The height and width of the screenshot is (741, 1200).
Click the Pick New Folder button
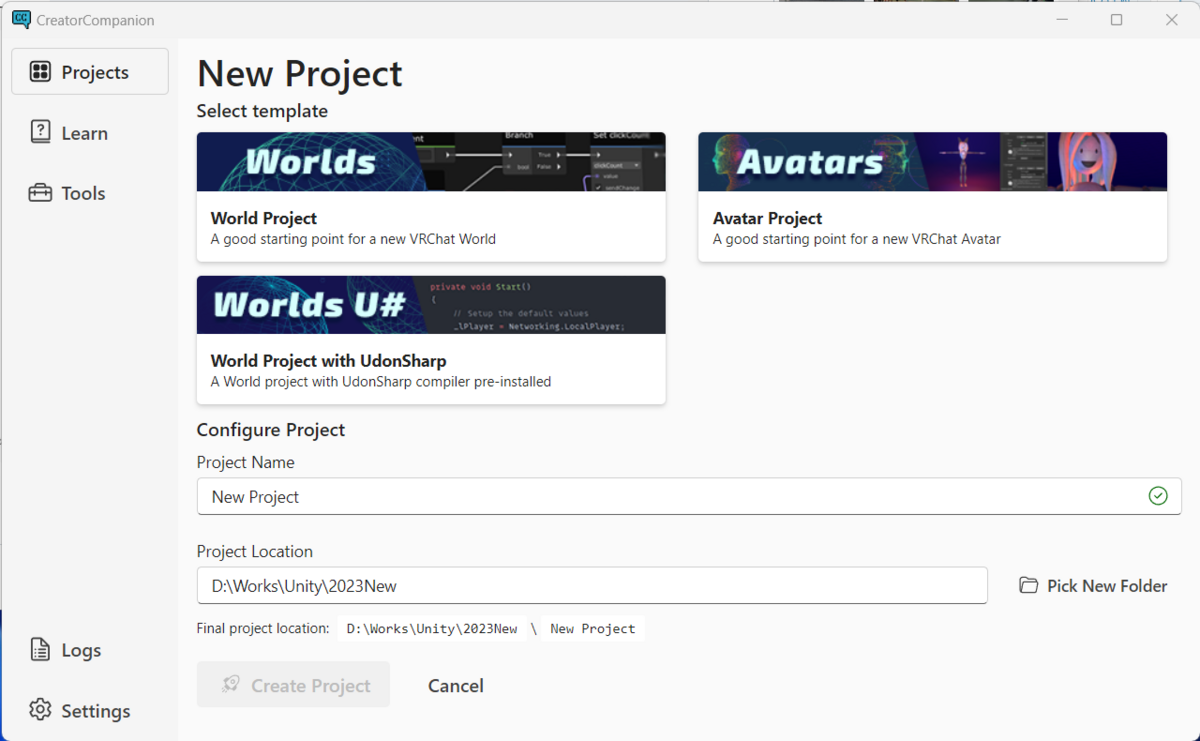(1093, 586)
